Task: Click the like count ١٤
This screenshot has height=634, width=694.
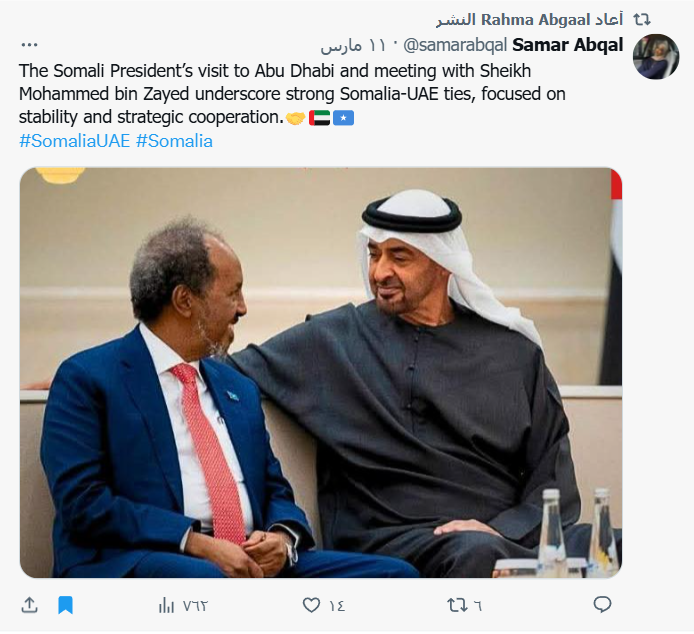Action: 336,605
